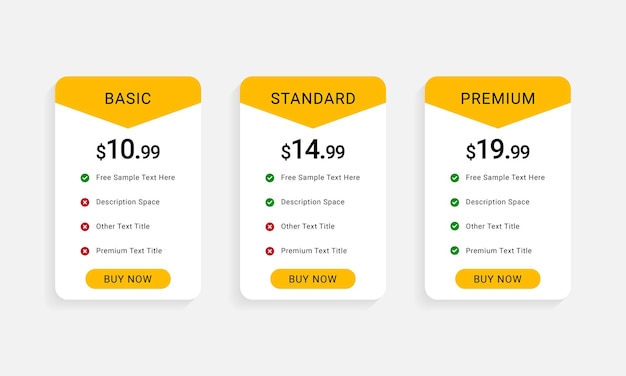Select the PREMIUM plan header
The width and height of the screenshot is (626, 376).
click(498, 99)
